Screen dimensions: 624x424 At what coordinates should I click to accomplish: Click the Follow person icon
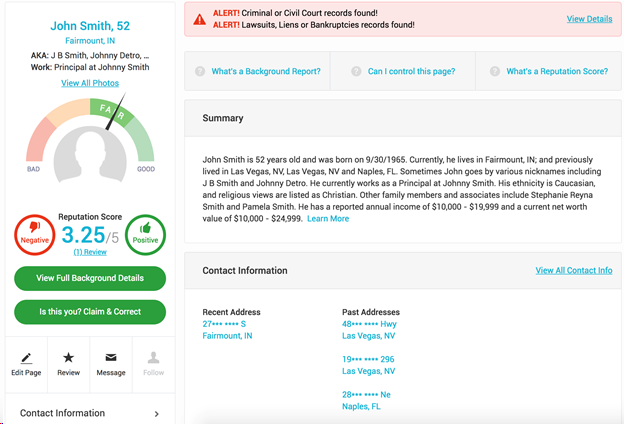point(154,358)
